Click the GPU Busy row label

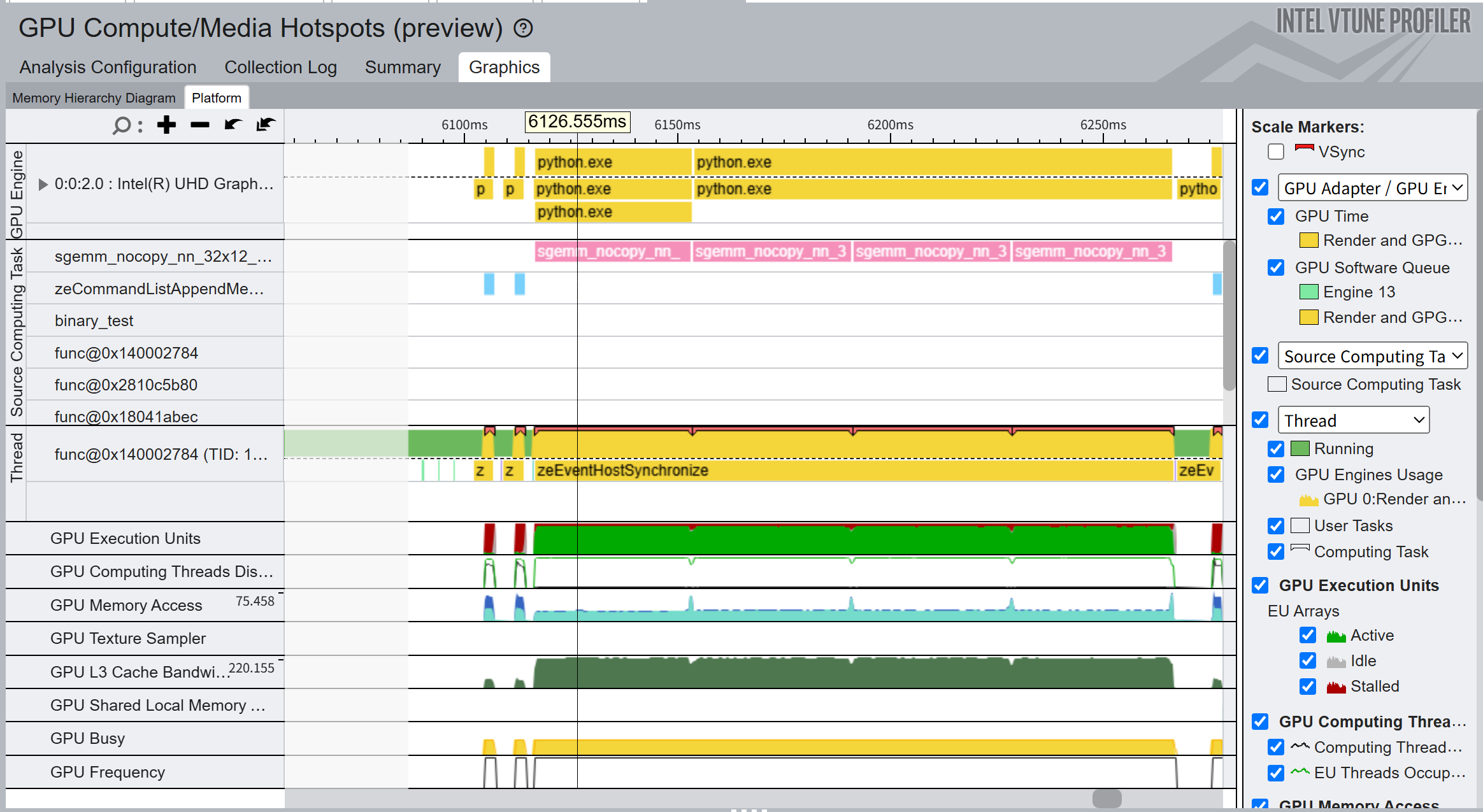click(x=88, y=739)
